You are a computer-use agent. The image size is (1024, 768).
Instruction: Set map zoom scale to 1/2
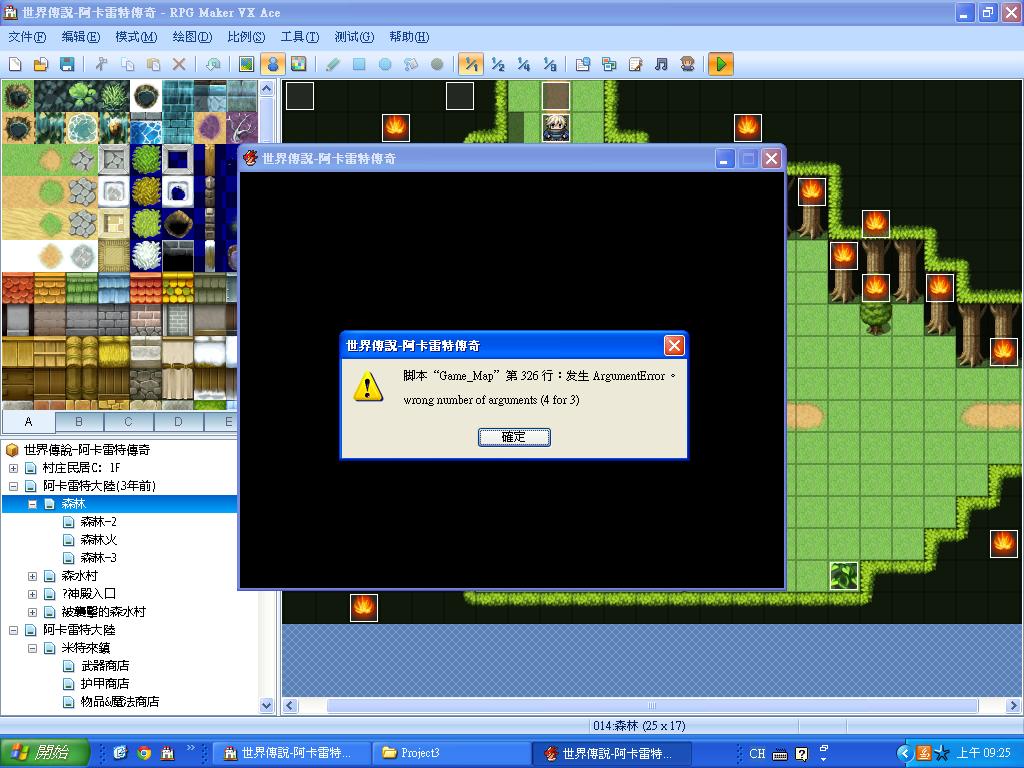click(x=498, y=64)
